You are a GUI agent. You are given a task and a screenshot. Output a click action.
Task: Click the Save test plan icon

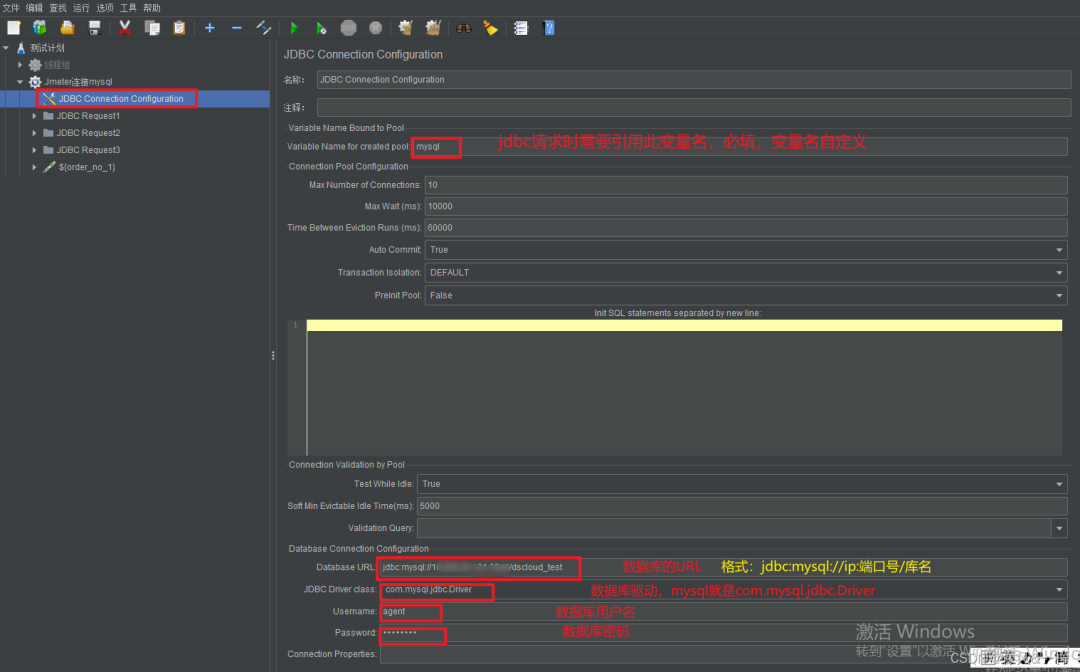point(93,28)
